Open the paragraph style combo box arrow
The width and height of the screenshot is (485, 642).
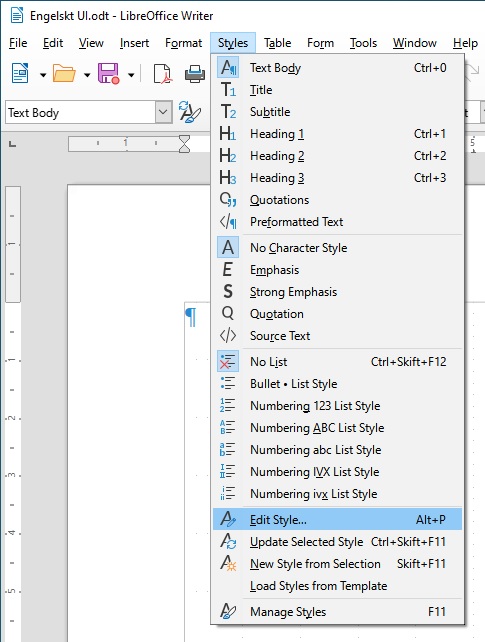click(x=163, y=112)
